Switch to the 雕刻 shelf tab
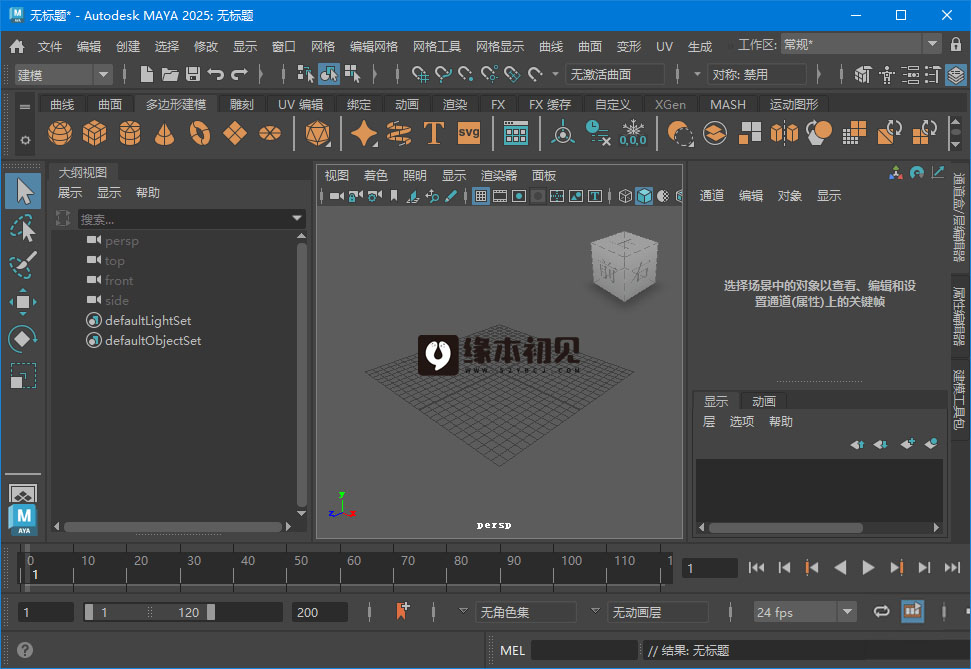Screen dimensions: 971x669 (x=242, y=105)
